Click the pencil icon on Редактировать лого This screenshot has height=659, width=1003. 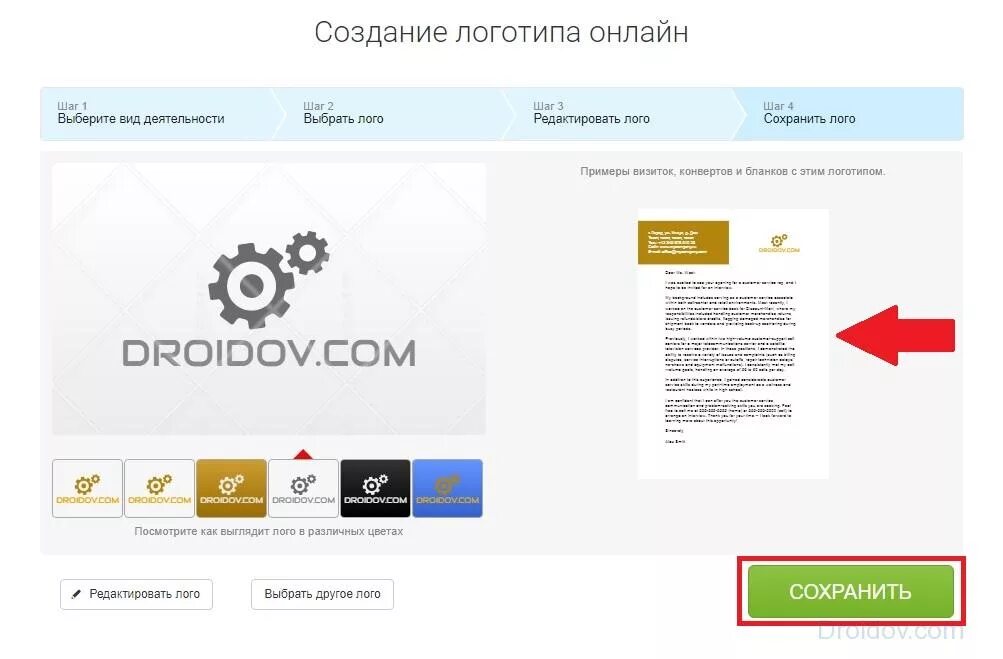point(76,594)
